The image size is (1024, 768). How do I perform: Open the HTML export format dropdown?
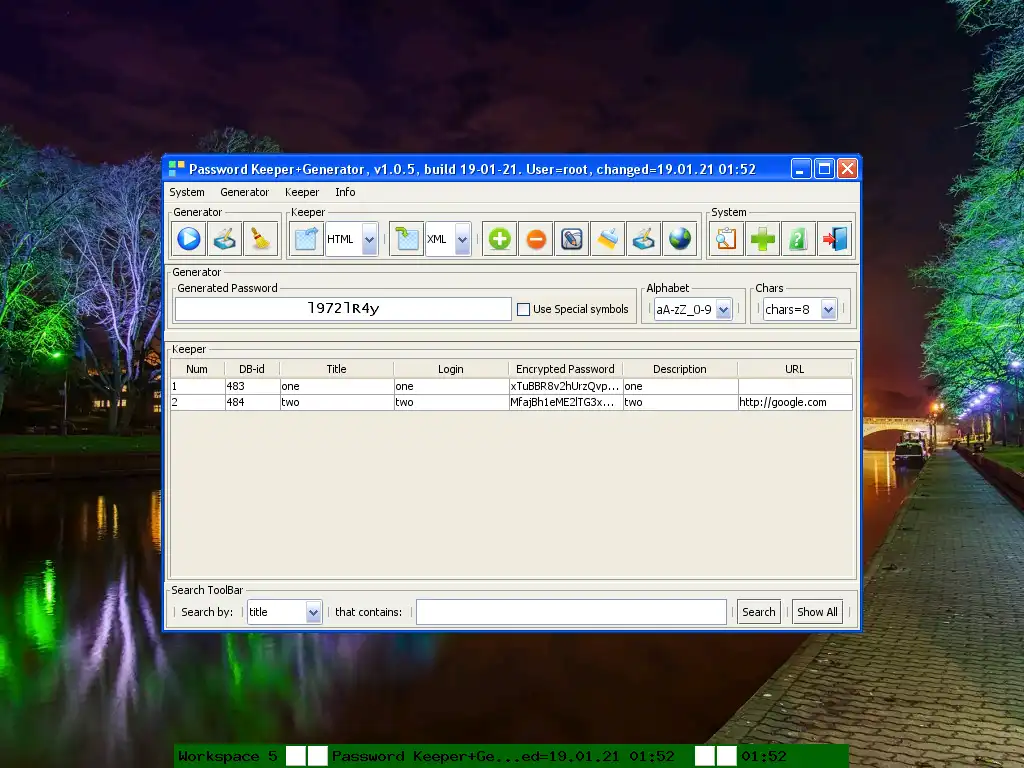[369, 239]
